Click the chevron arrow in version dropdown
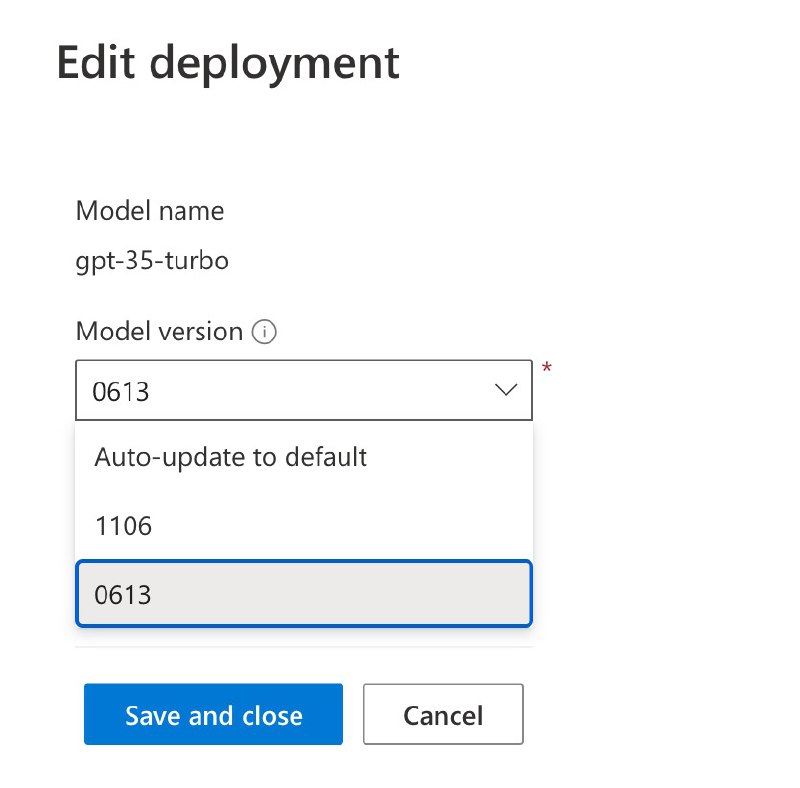Screen dimensions: 800x788 [x=506, y=390]
